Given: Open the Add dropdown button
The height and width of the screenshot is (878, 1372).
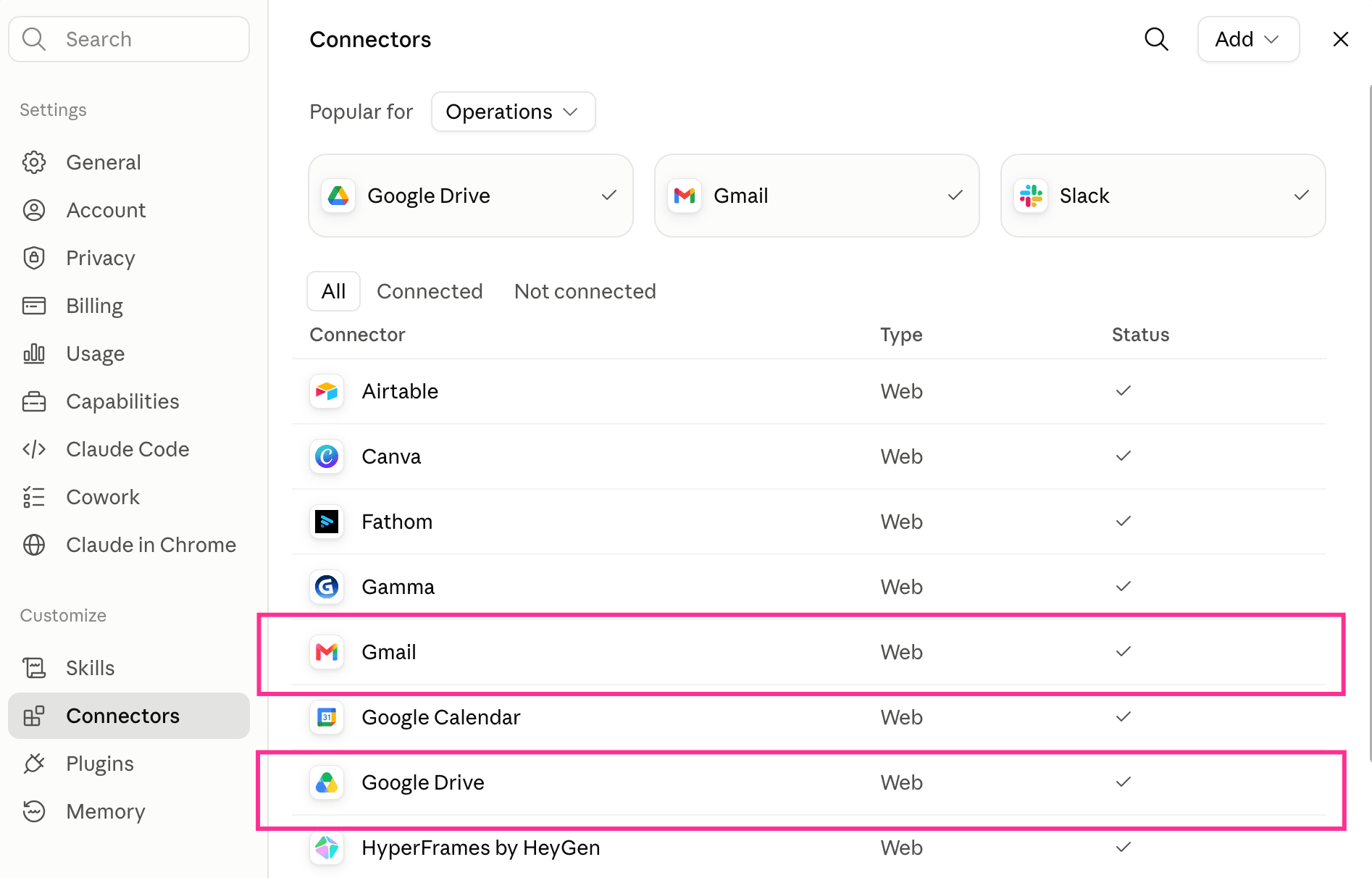Looking at the screenshot, I should click(1248, 39).
